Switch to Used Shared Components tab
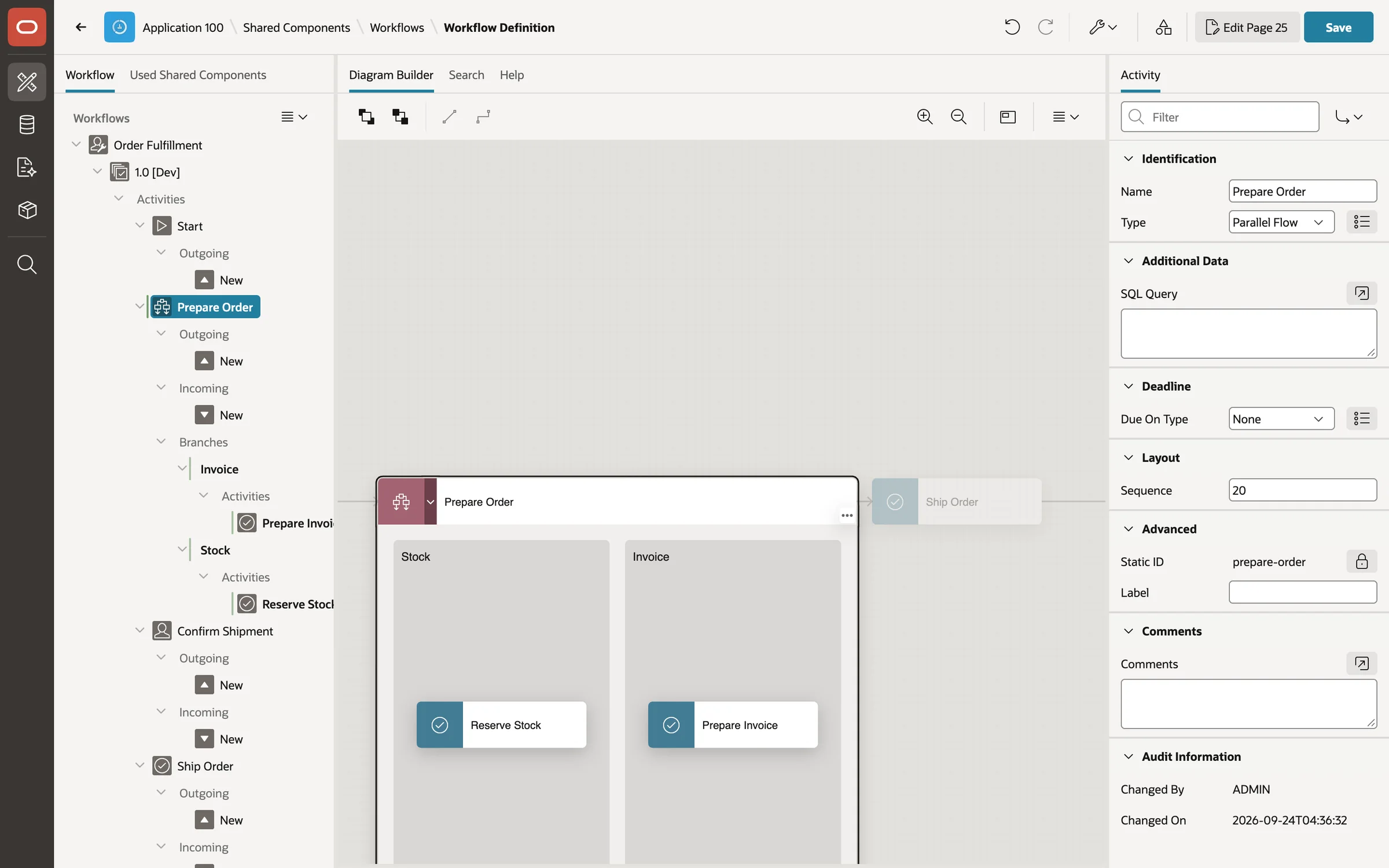 pos(198,75)
